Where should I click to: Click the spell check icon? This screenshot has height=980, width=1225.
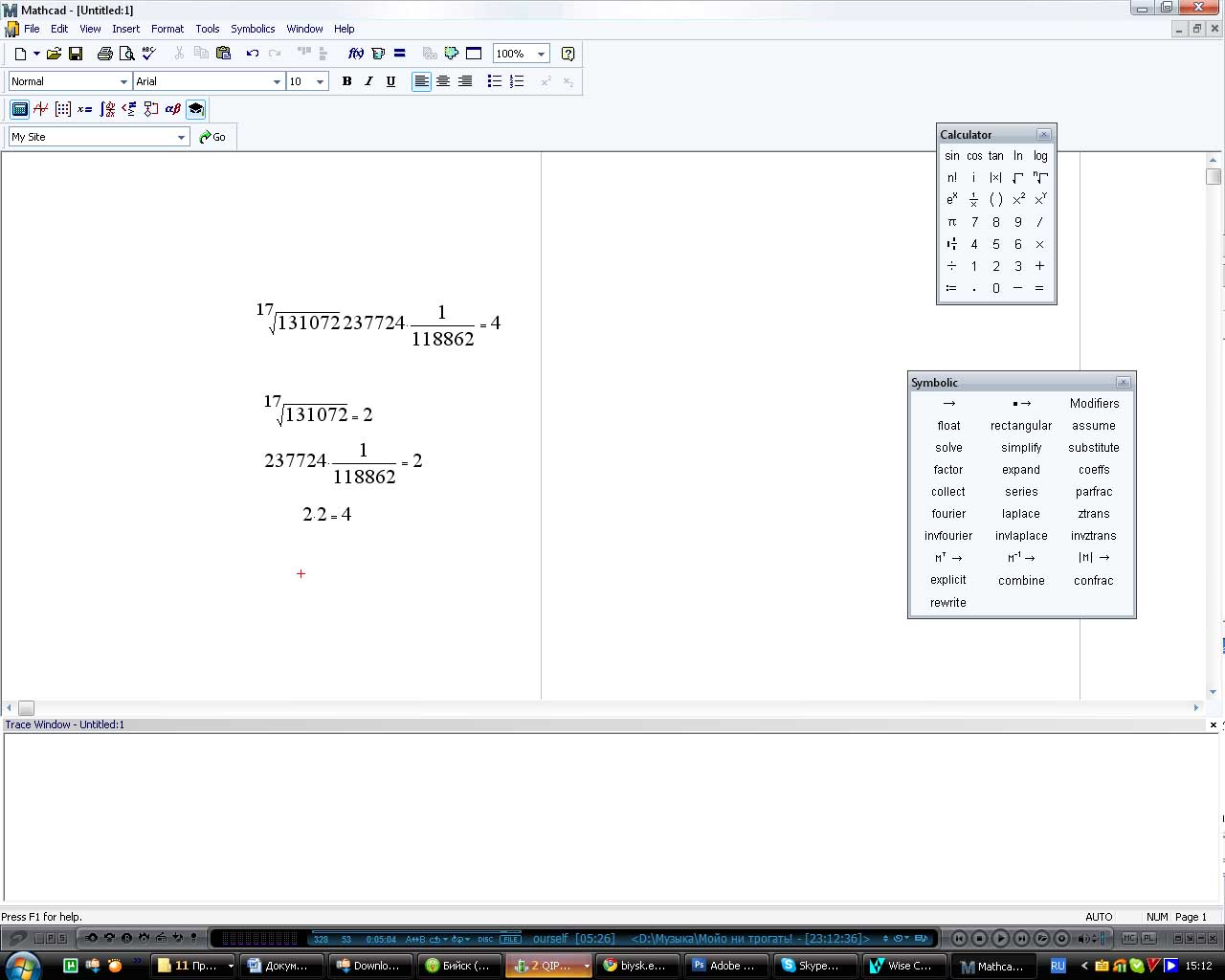tap(149, 54)
